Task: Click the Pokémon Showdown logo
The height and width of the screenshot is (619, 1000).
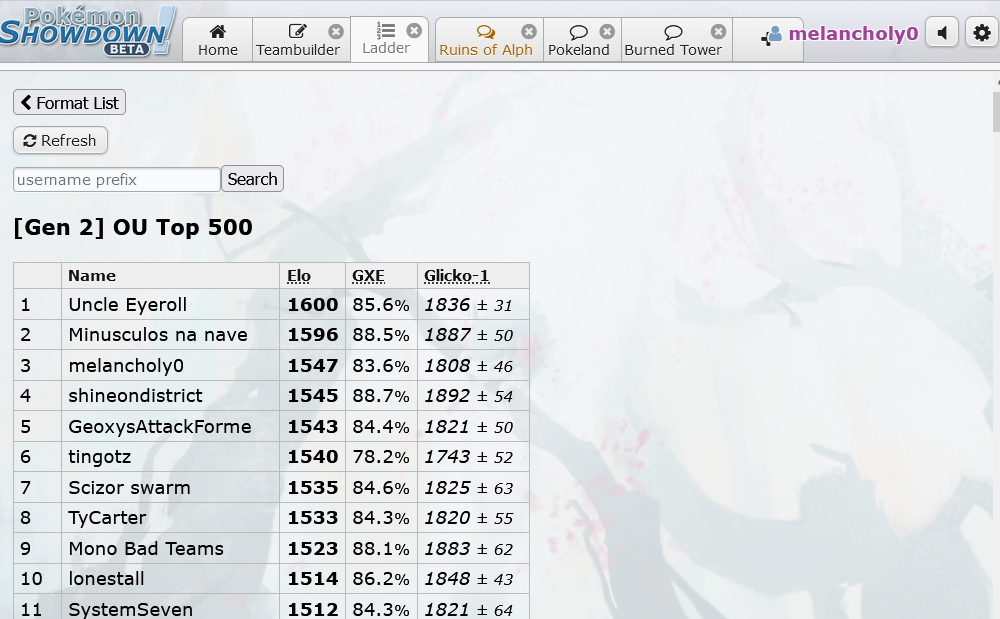Action: coord(88,31)
